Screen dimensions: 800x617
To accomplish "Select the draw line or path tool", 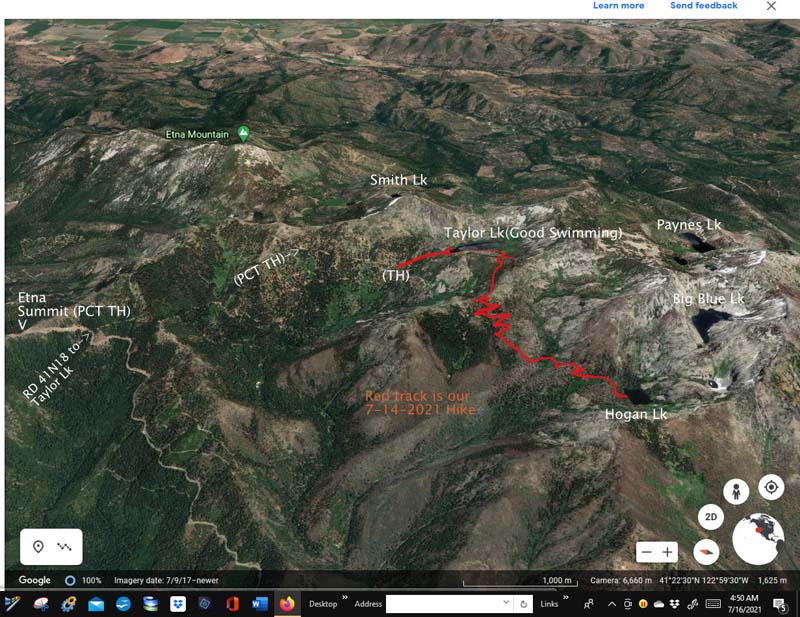I will (x=65, y=547).
